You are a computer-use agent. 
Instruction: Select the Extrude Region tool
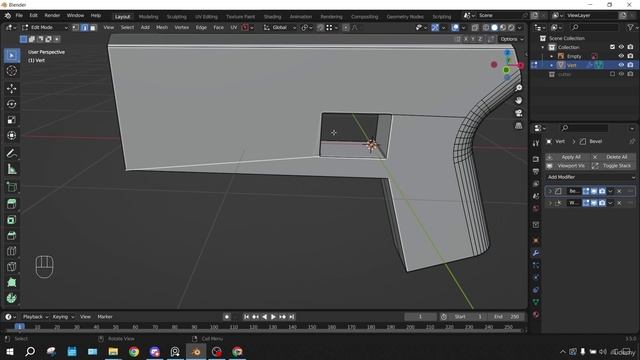pyautogui.click(x=11, y=204)
